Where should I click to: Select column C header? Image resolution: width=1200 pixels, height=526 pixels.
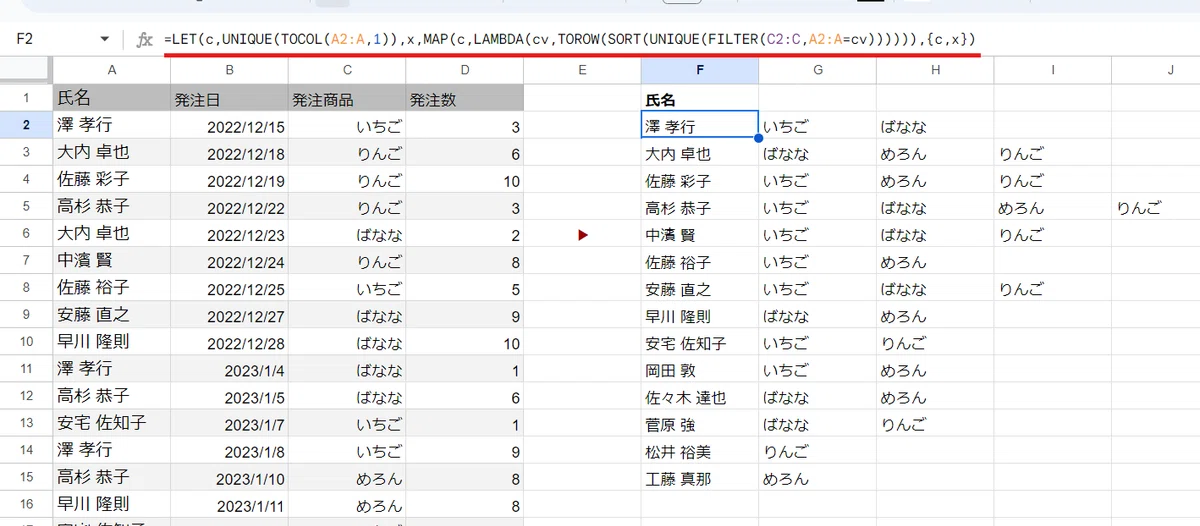tap(347, 70)
